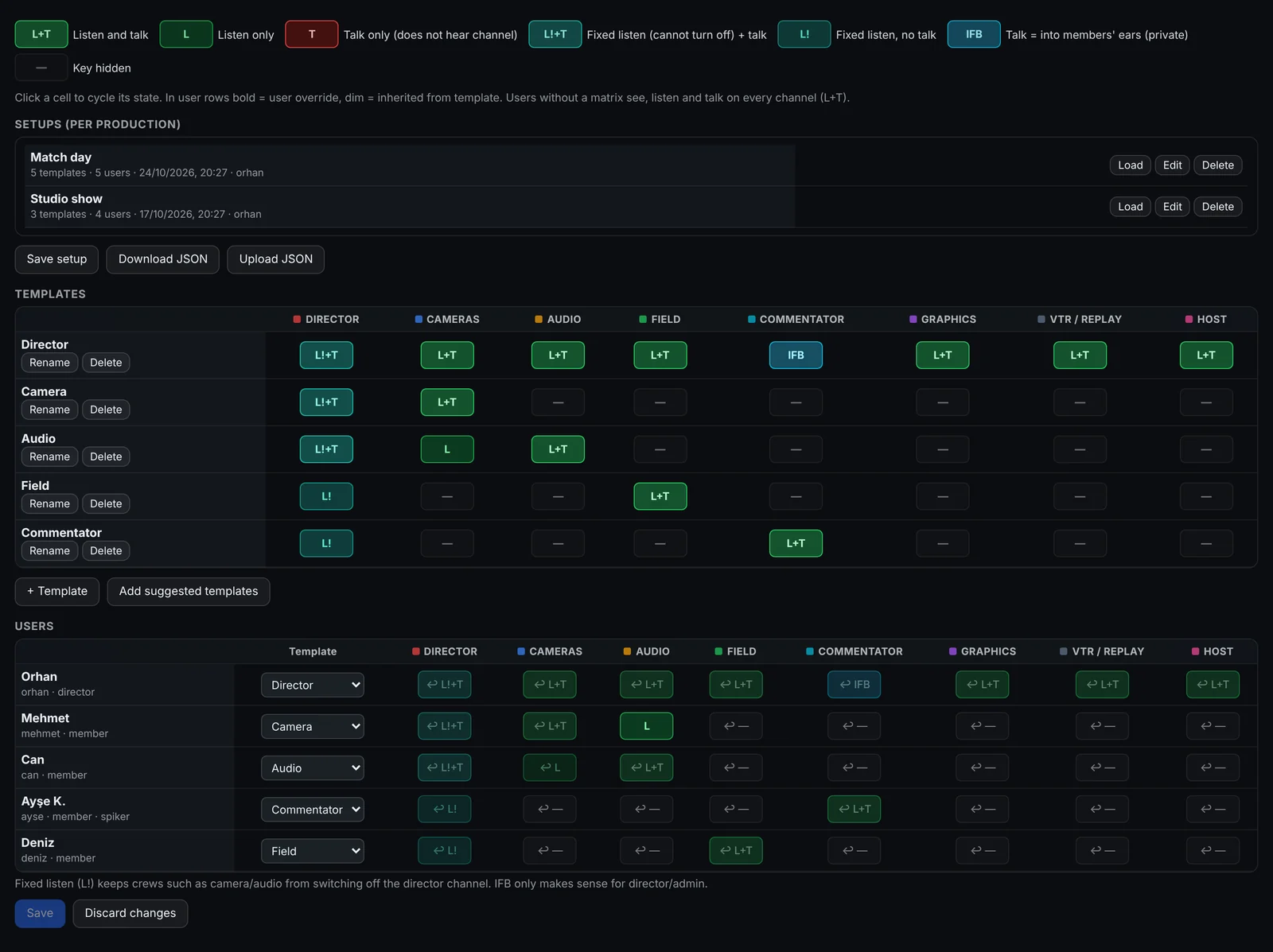Toggle Orhan's inherited Commentator IFB cell
1273x952 pixels.
tap(855, 685)
